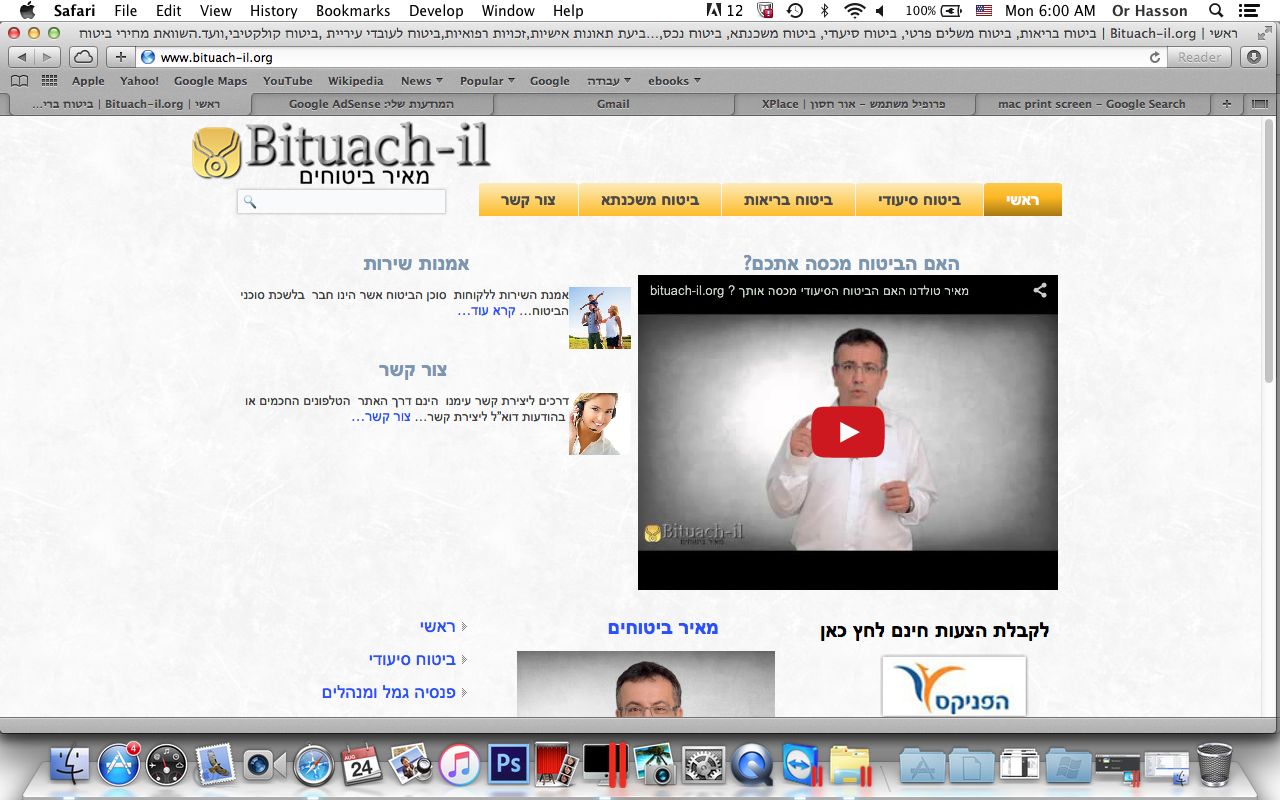Switch to mac print screen Google Search tab
The width and height of the screenshot is (1280, 800).
coord(1091,104)
